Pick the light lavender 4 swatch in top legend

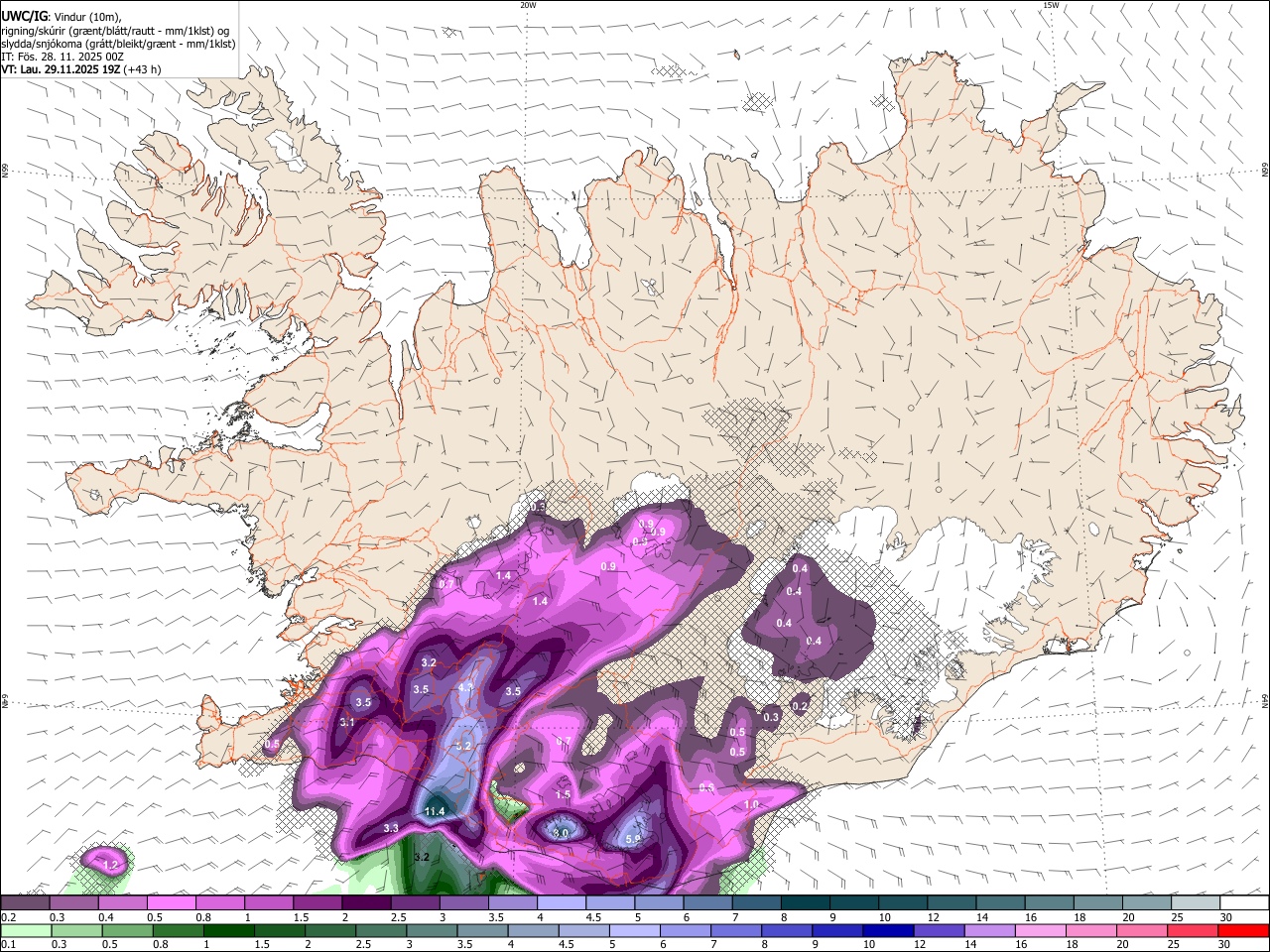click(x=562, y=902)
